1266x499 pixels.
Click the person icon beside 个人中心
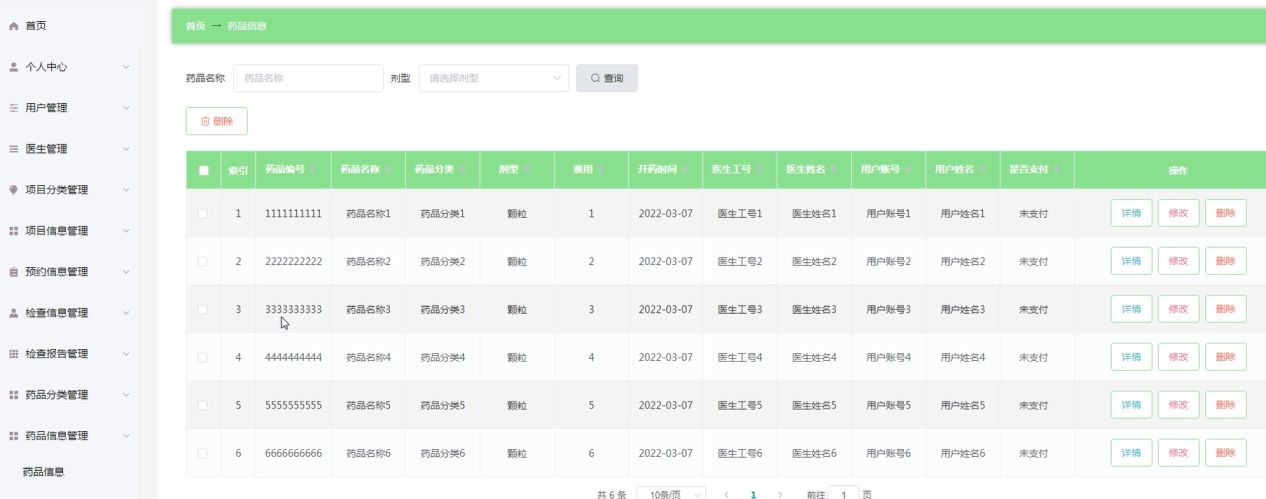pyautogui.click(x=13, y=67)
